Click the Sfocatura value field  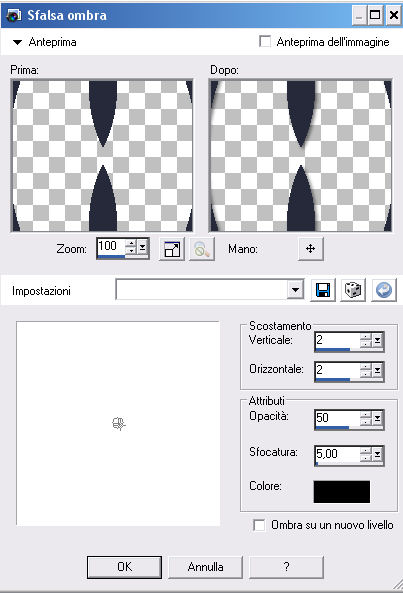tap(337, 454)
